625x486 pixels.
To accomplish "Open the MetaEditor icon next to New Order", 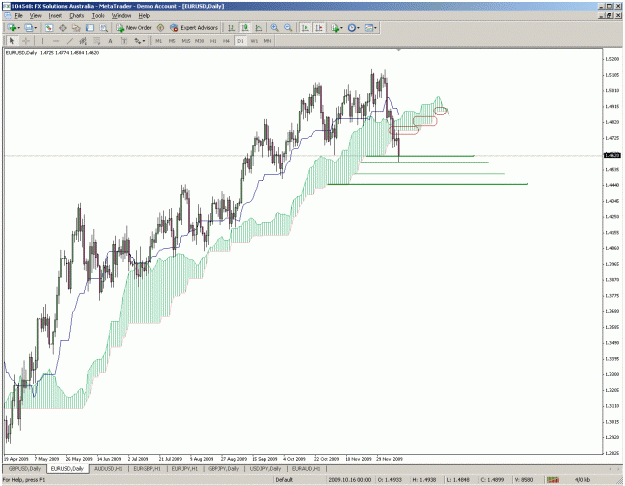I will 160,28.
